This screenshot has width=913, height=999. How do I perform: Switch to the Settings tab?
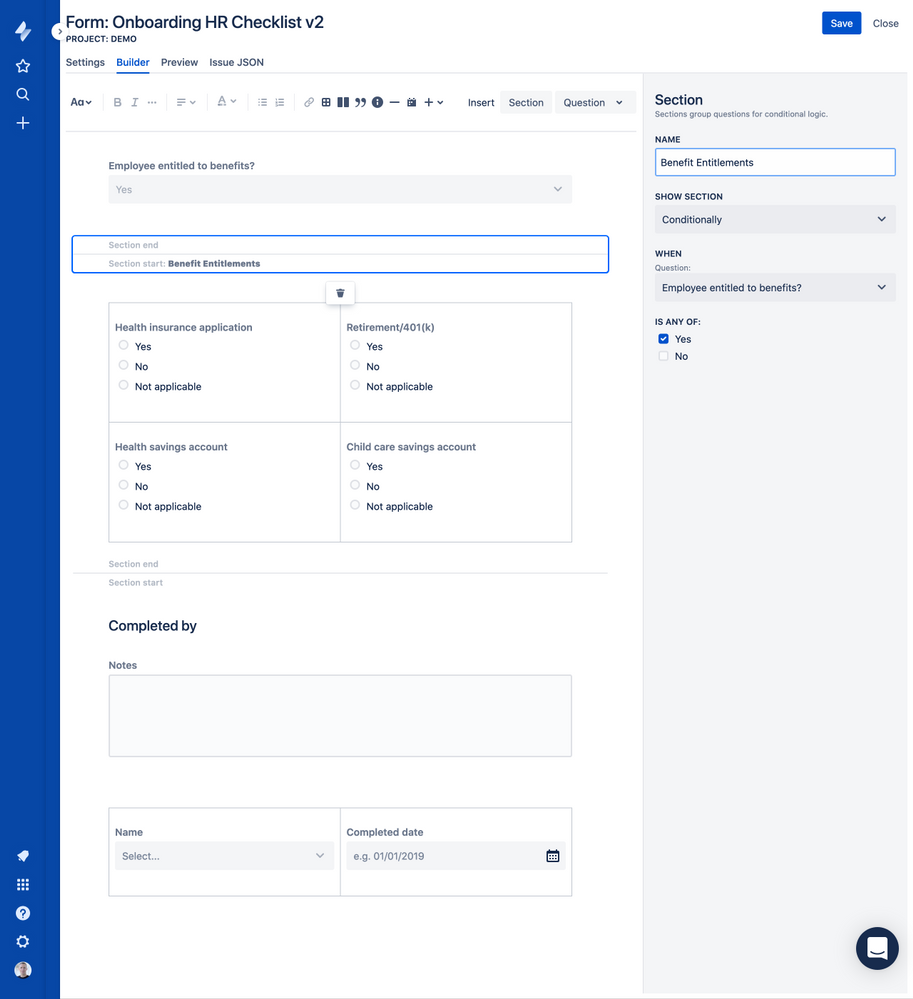(x=85, y=62)
